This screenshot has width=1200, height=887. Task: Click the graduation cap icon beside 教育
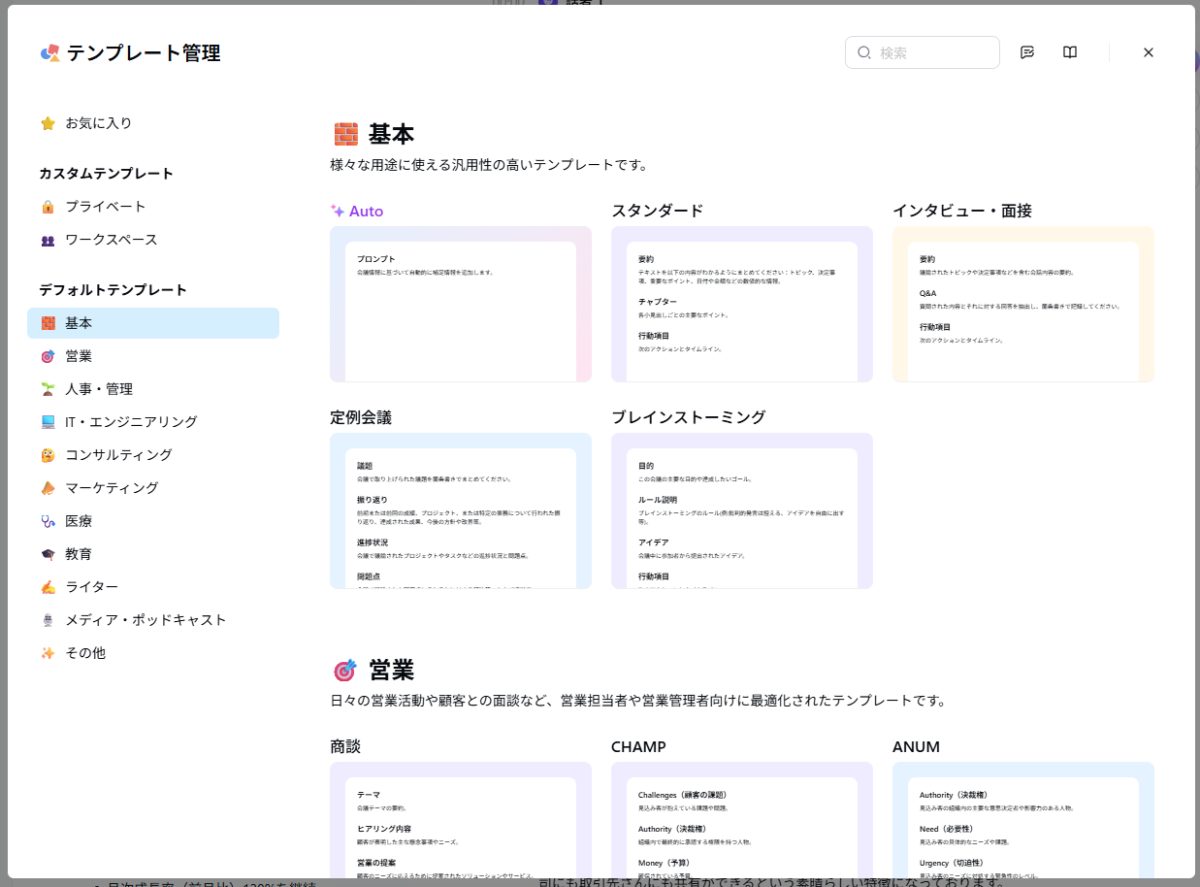tap(48, 554)
